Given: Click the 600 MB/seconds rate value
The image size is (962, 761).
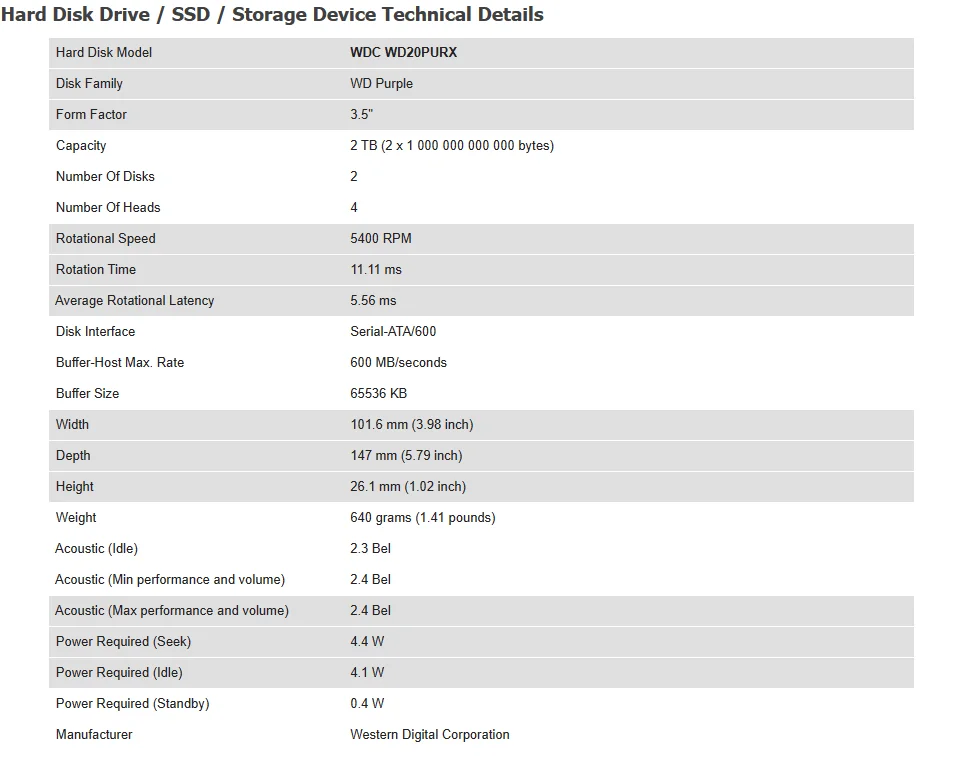Looking at the screenshot, I should 398,362.
